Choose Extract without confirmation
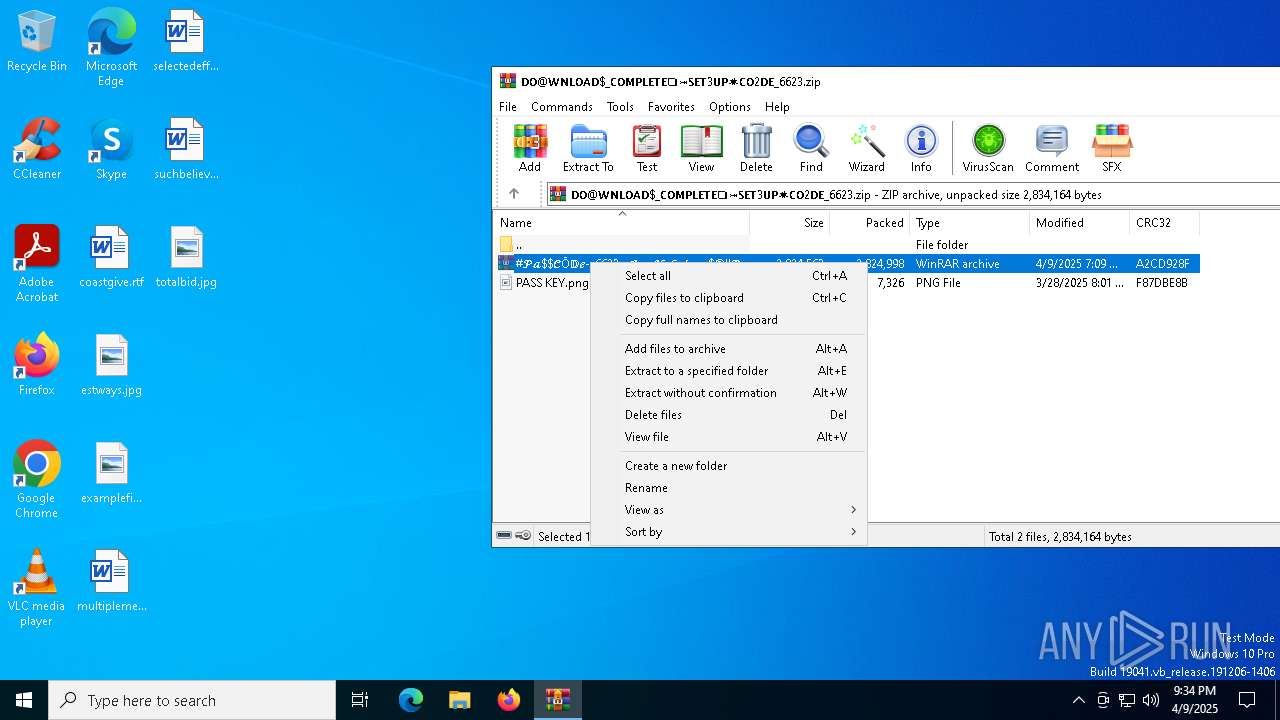The image size is (1280, 720). 729,393
